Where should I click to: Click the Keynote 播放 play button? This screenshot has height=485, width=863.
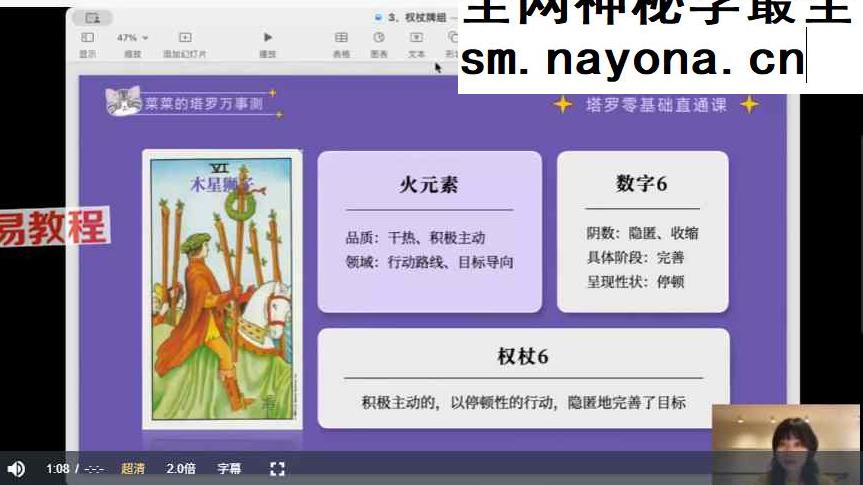267,37
